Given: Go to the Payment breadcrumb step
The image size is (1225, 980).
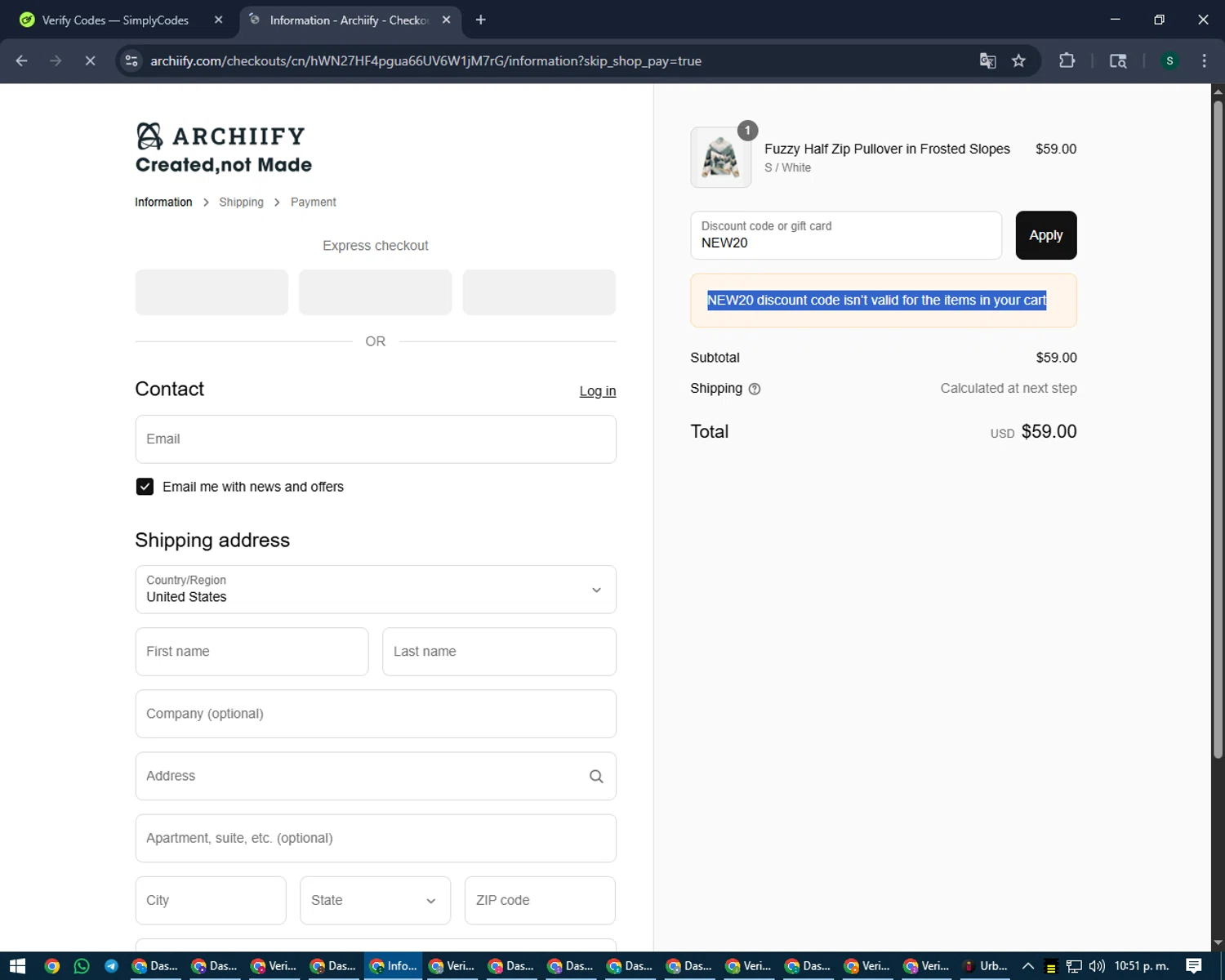Looking at the screenshot, I should click(x=313, y=202).
